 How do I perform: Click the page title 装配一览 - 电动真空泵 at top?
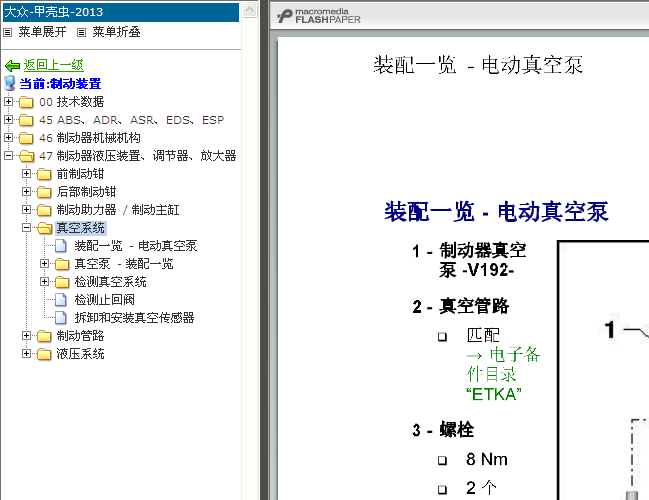tap(478, 65)
